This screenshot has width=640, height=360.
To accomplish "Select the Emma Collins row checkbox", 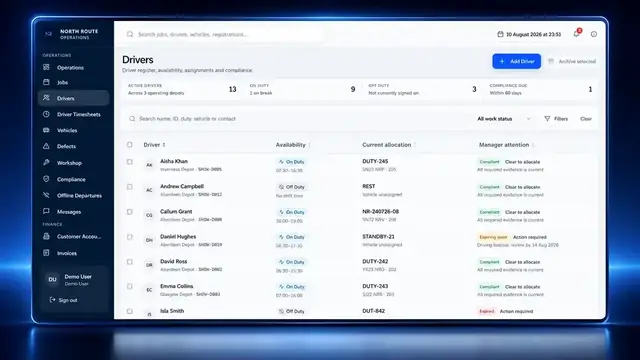I will (x=129, y=286).
